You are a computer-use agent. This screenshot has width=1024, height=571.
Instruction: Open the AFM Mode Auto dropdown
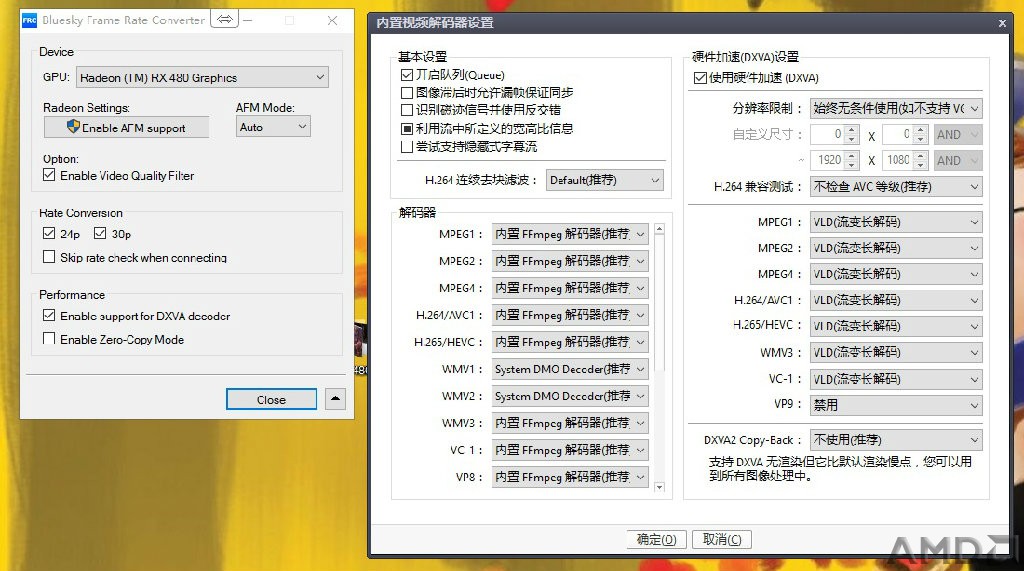(x=273, y=127)
